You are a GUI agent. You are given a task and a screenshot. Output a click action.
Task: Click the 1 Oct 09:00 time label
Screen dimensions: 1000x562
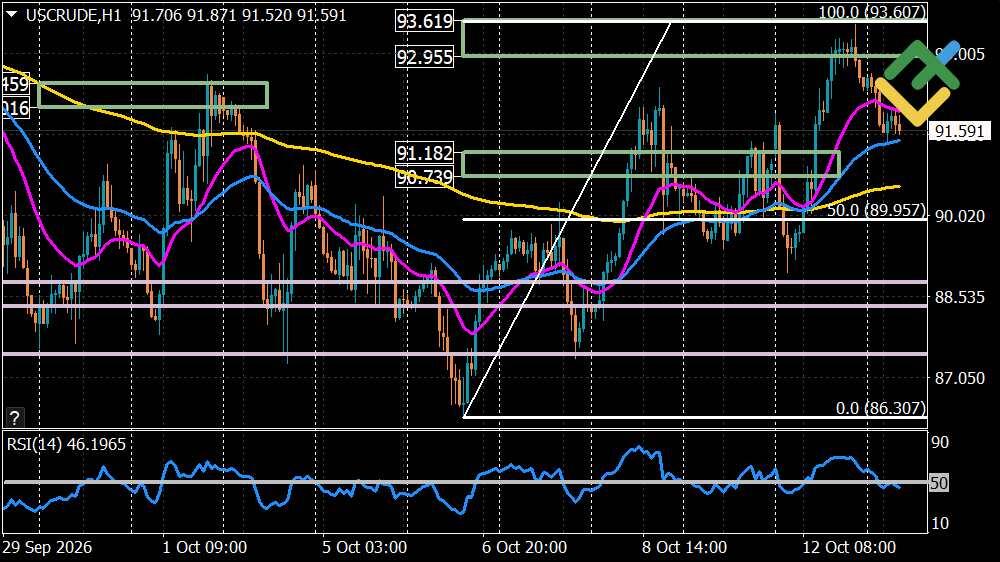204,547
